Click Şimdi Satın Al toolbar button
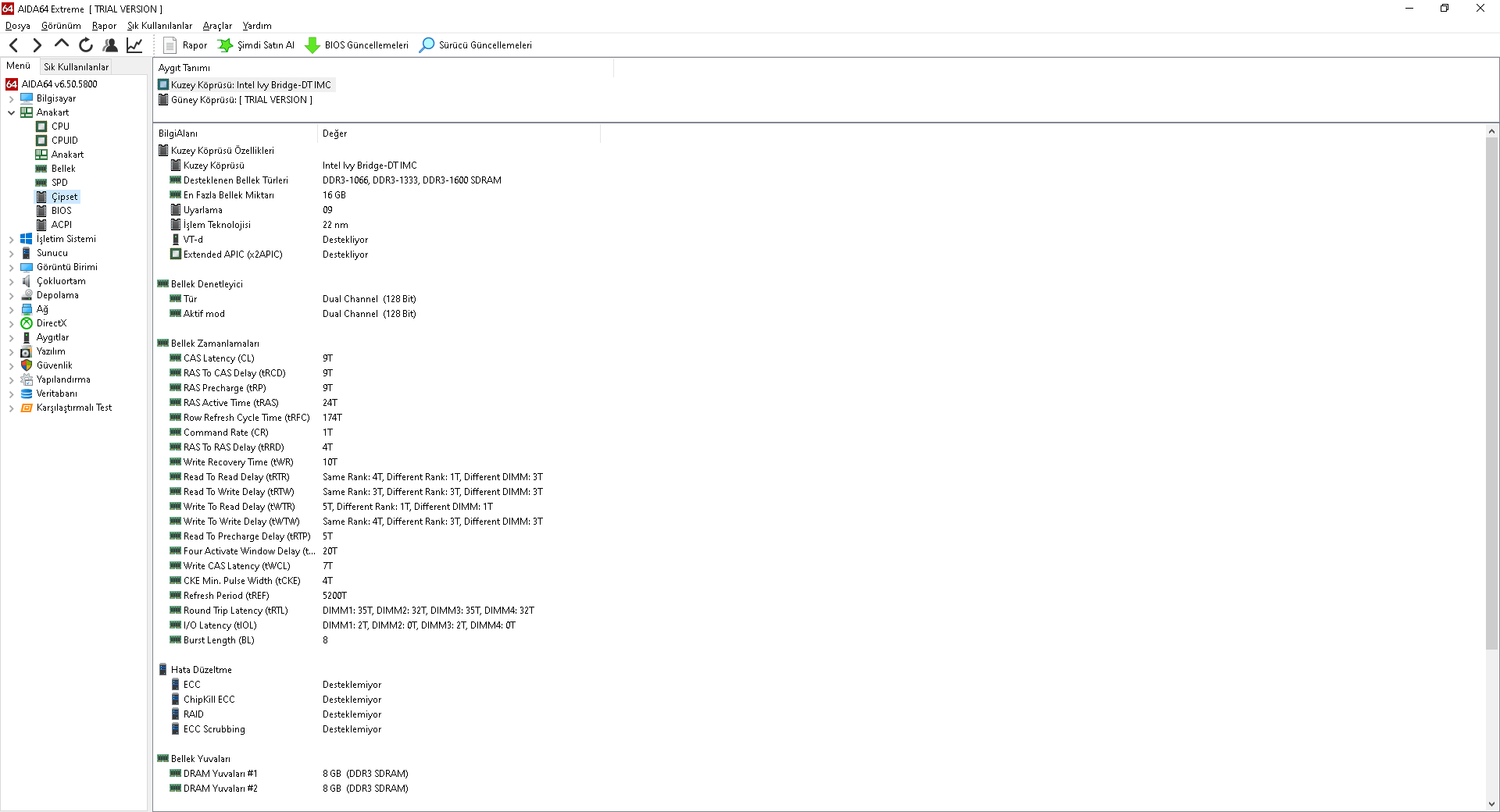Image resolution: width=1500 pixels, height=812 pixels. click(x=256, y=45)
